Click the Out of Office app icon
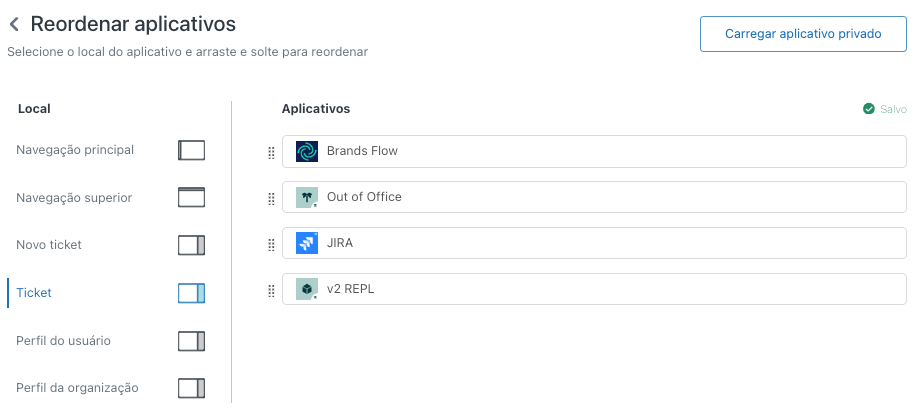 click(x=307, y=197)
